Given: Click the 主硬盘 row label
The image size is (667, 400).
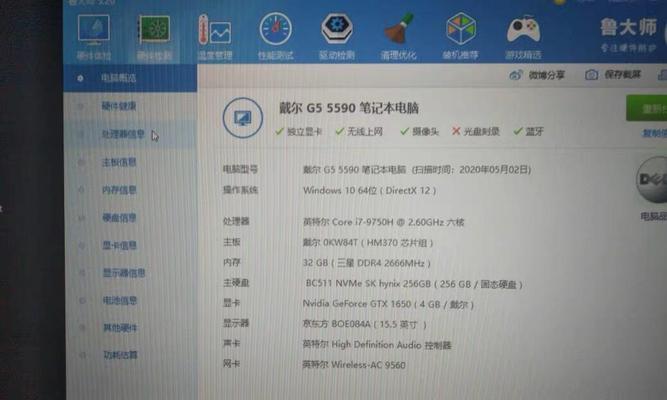Looking at the screenshot, I should pyautogui.click(x=236, y=283).
